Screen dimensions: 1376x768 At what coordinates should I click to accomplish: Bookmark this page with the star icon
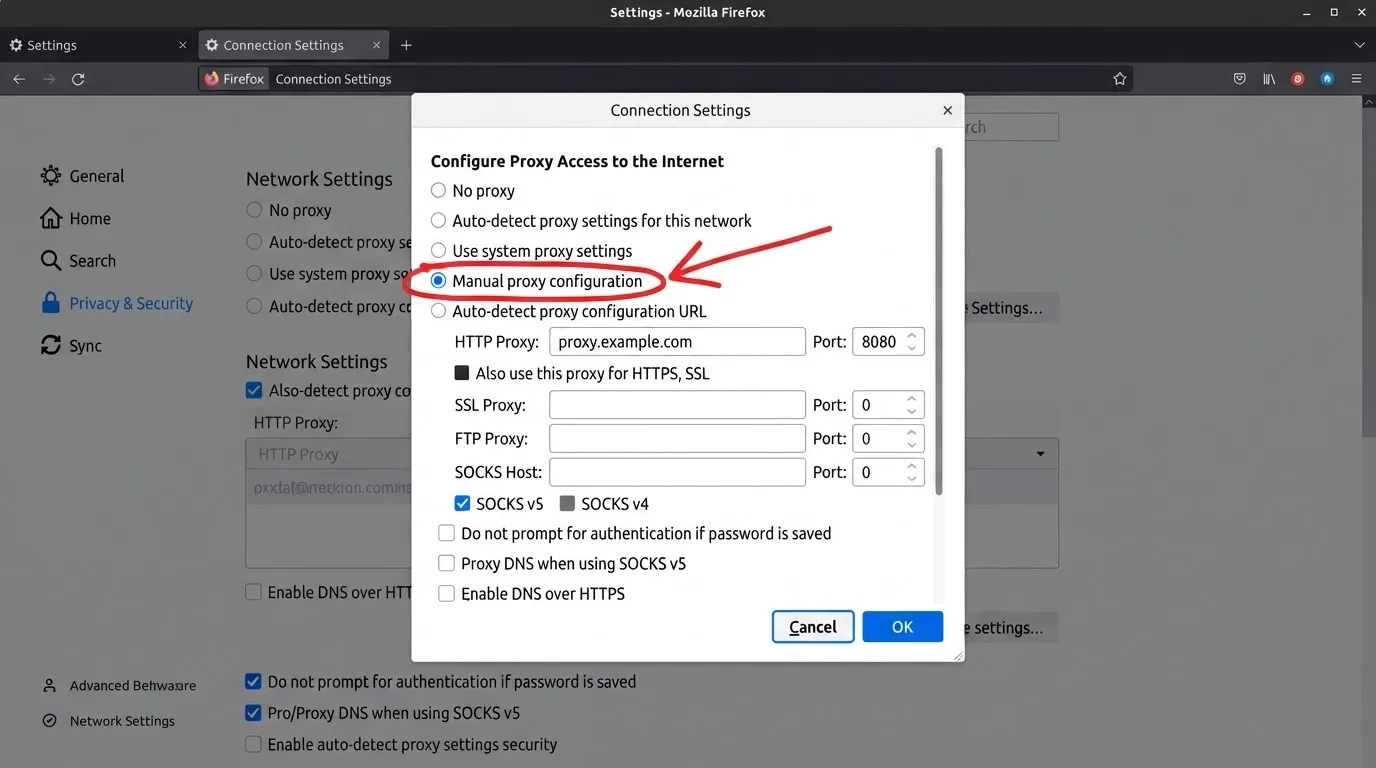[x=1120, y=79]
